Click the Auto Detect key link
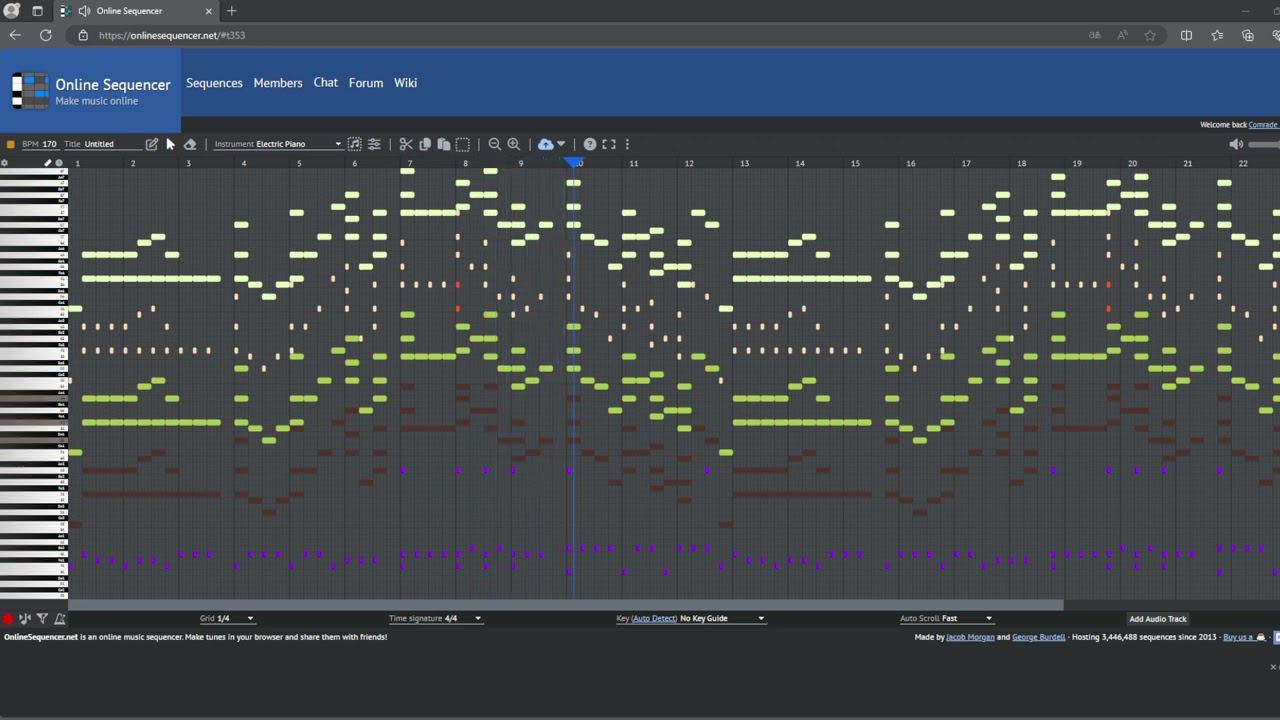The height and width of the screenshot is (720, 1280). (654, 618)
